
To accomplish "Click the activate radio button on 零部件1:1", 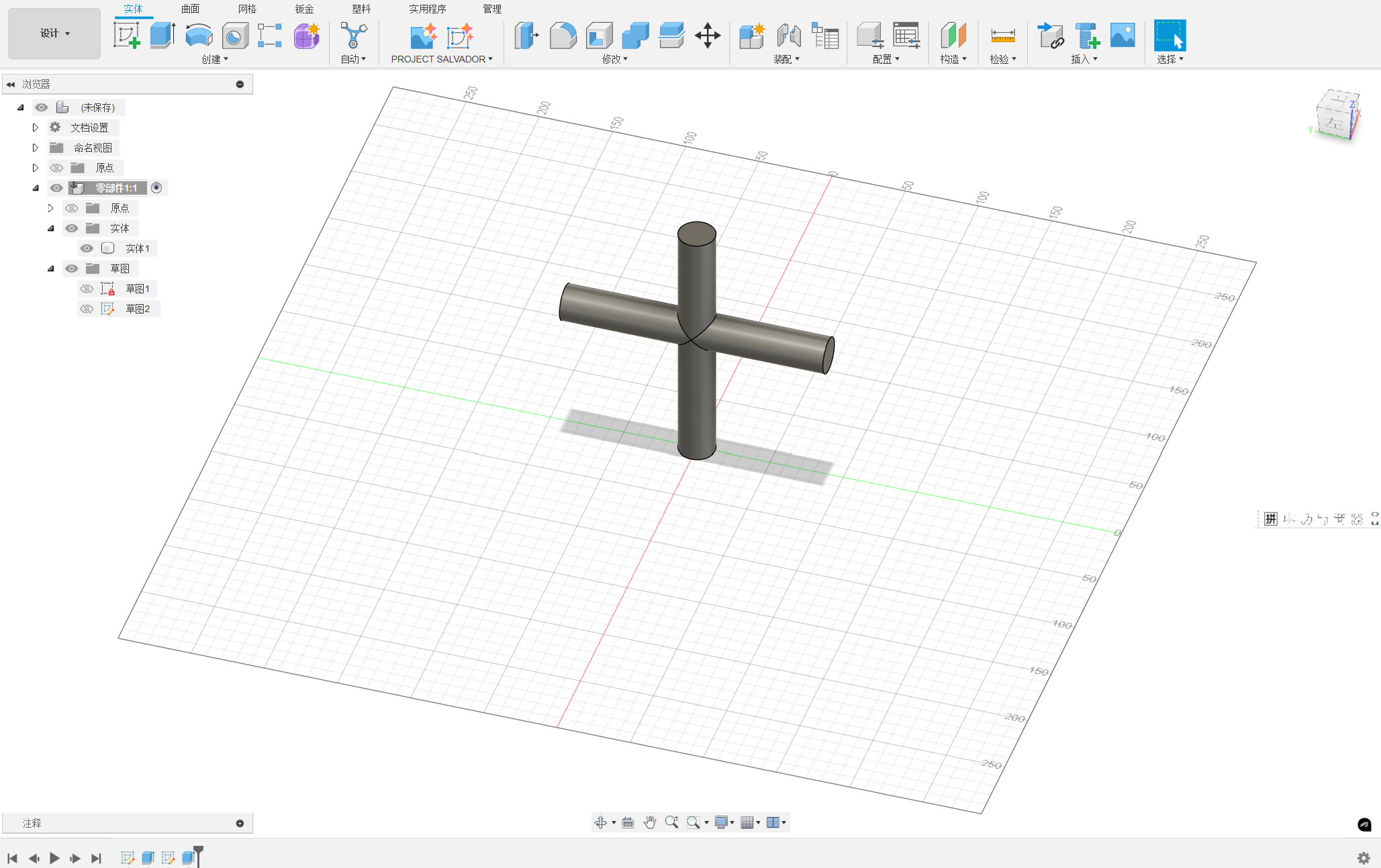I will (156, 188).
